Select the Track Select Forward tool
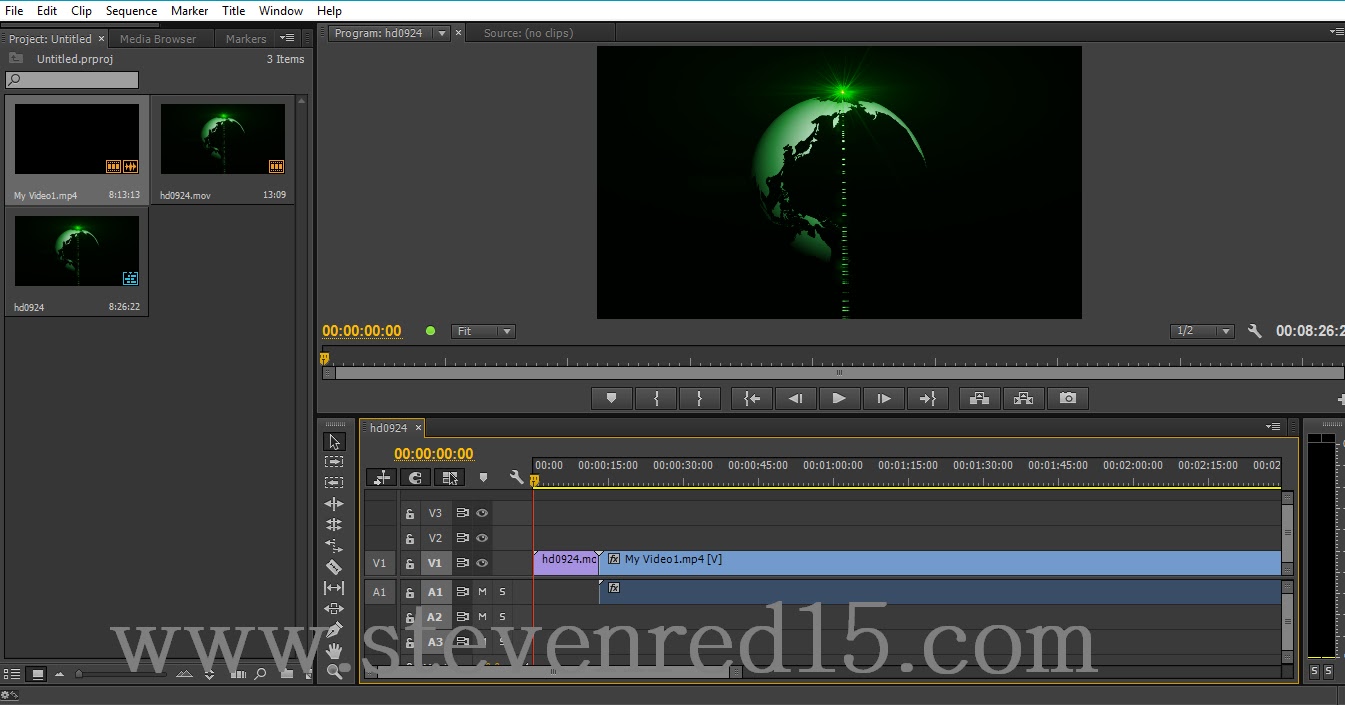This screenshot has width=1345, height=705. point(334,462)
